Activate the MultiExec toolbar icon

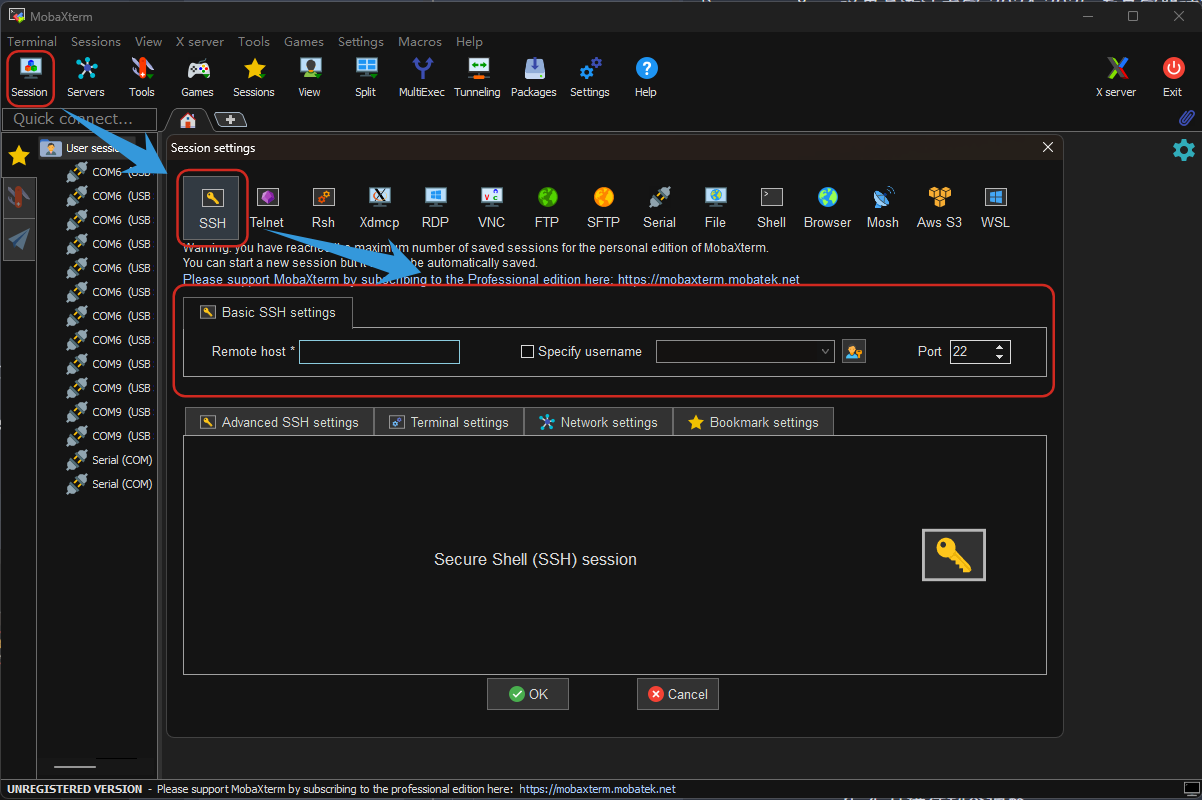[x=422, y=78]
